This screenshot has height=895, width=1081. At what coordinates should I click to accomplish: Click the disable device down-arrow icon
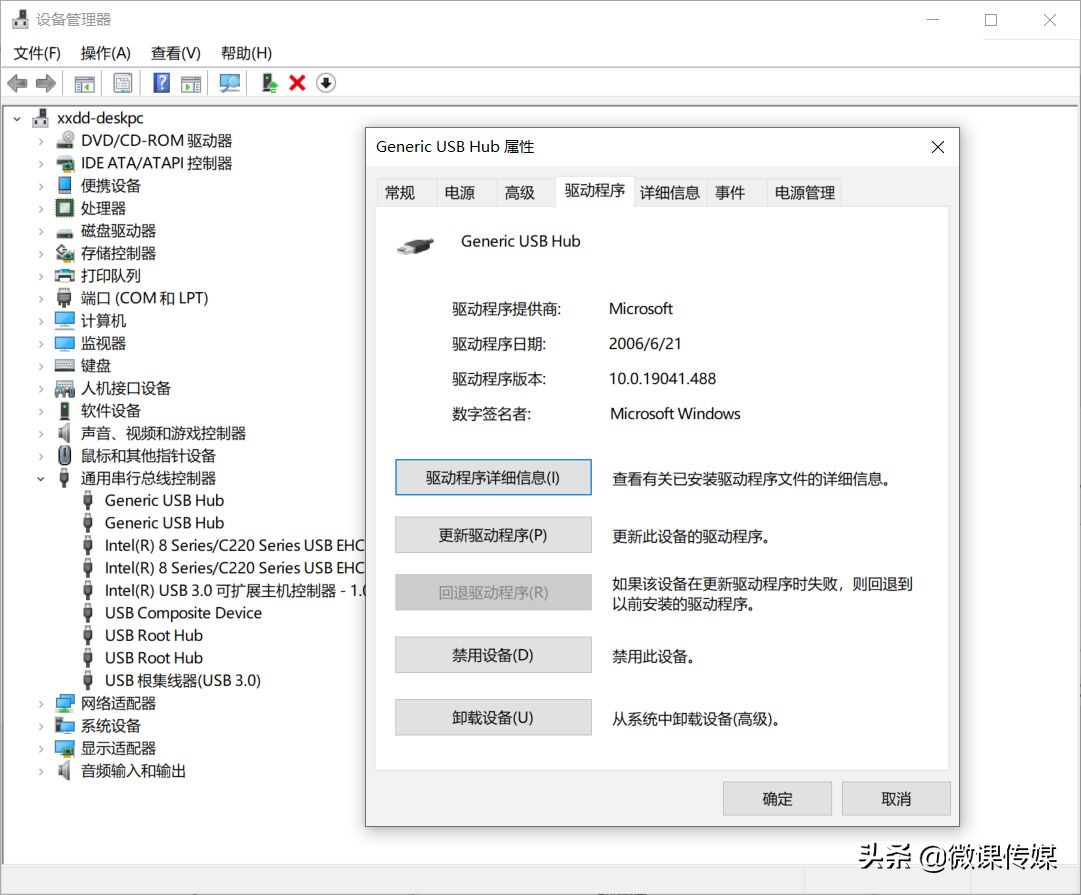click(326, 83)
